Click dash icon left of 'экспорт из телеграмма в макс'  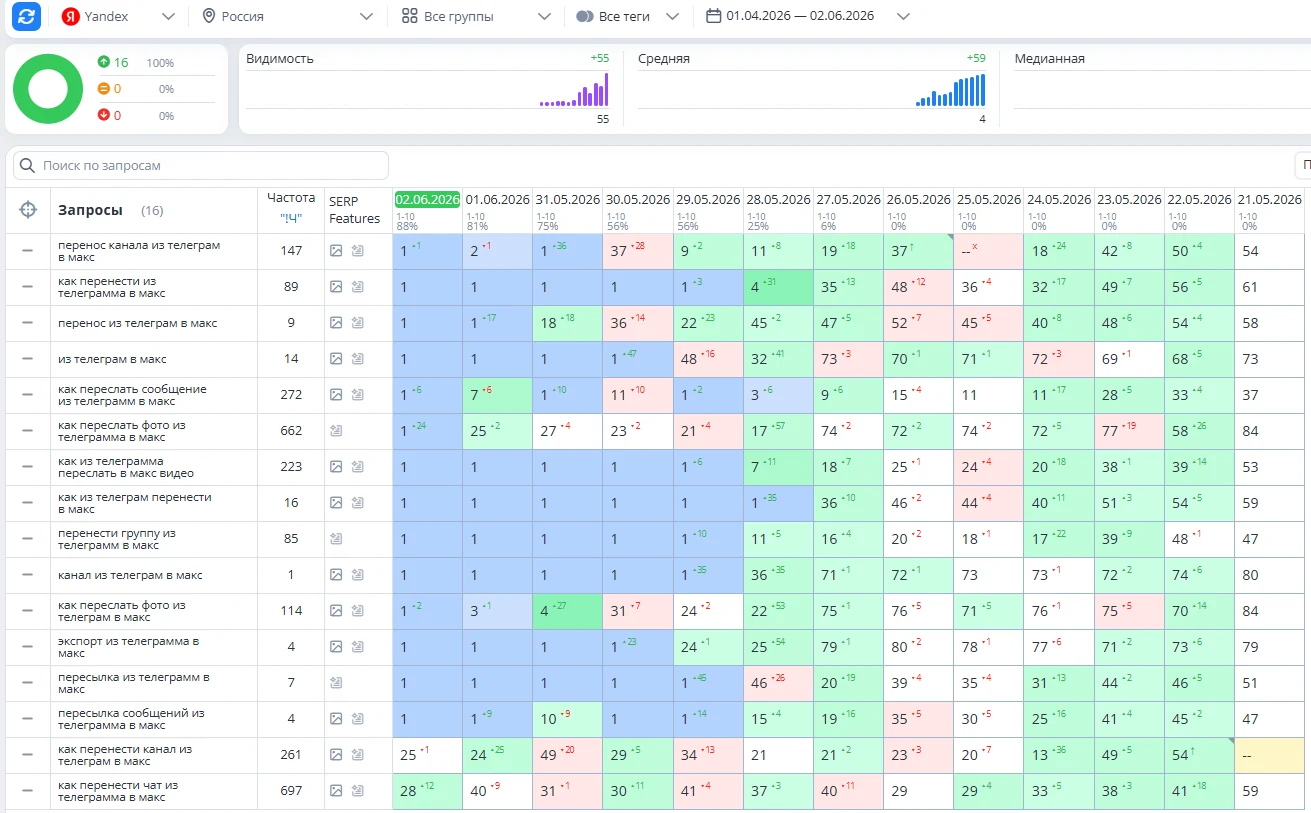pyautogui.click(x=28, y=647)
